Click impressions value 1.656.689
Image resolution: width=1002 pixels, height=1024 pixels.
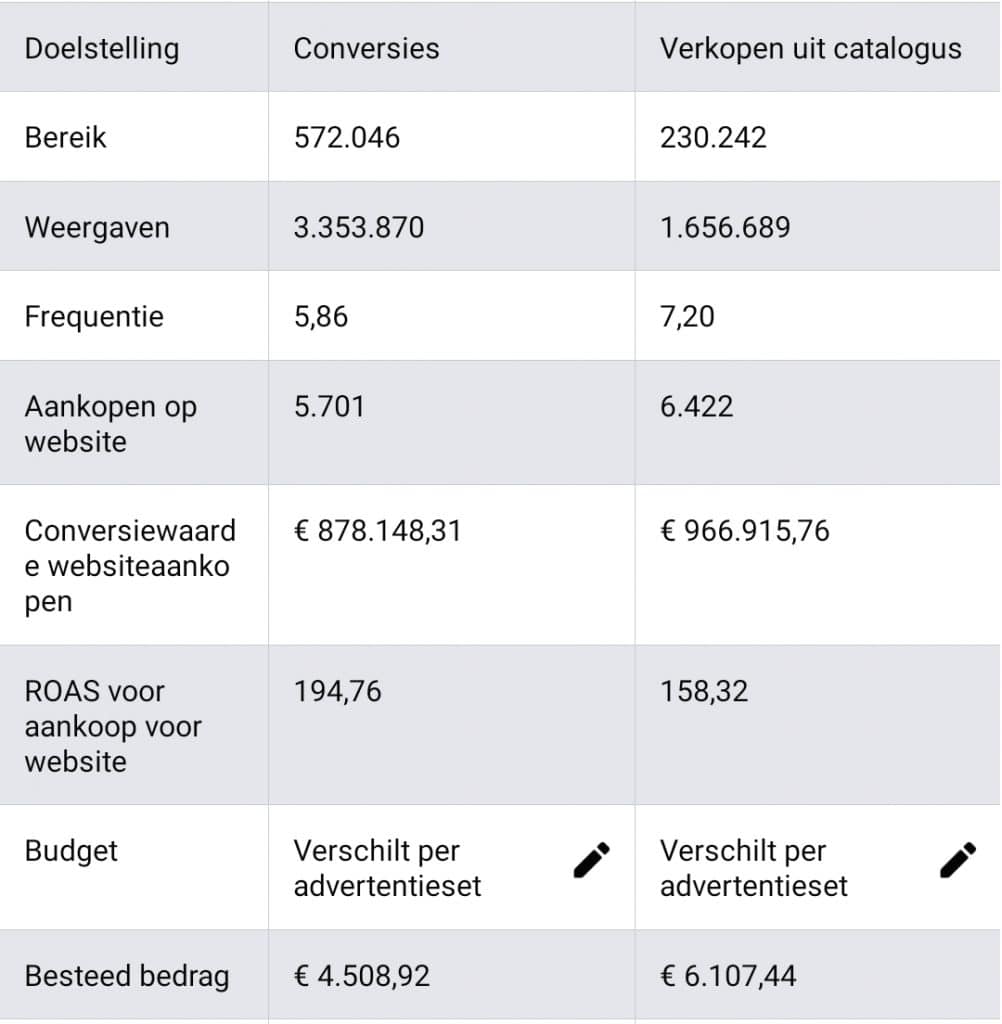pos(725,227)
